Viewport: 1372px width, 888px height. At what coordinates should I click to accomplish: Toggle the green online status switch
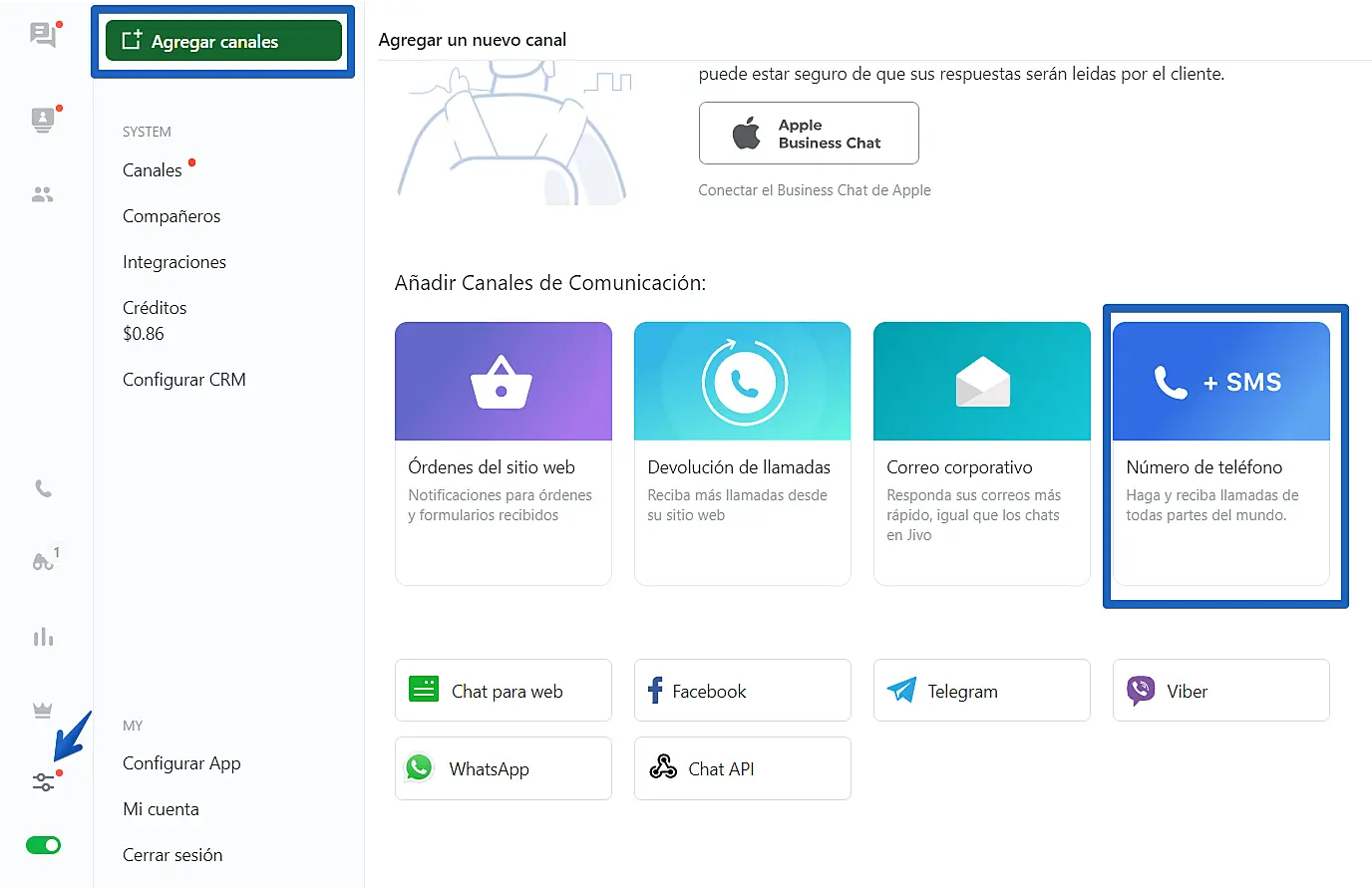click(x=43, y=845)
